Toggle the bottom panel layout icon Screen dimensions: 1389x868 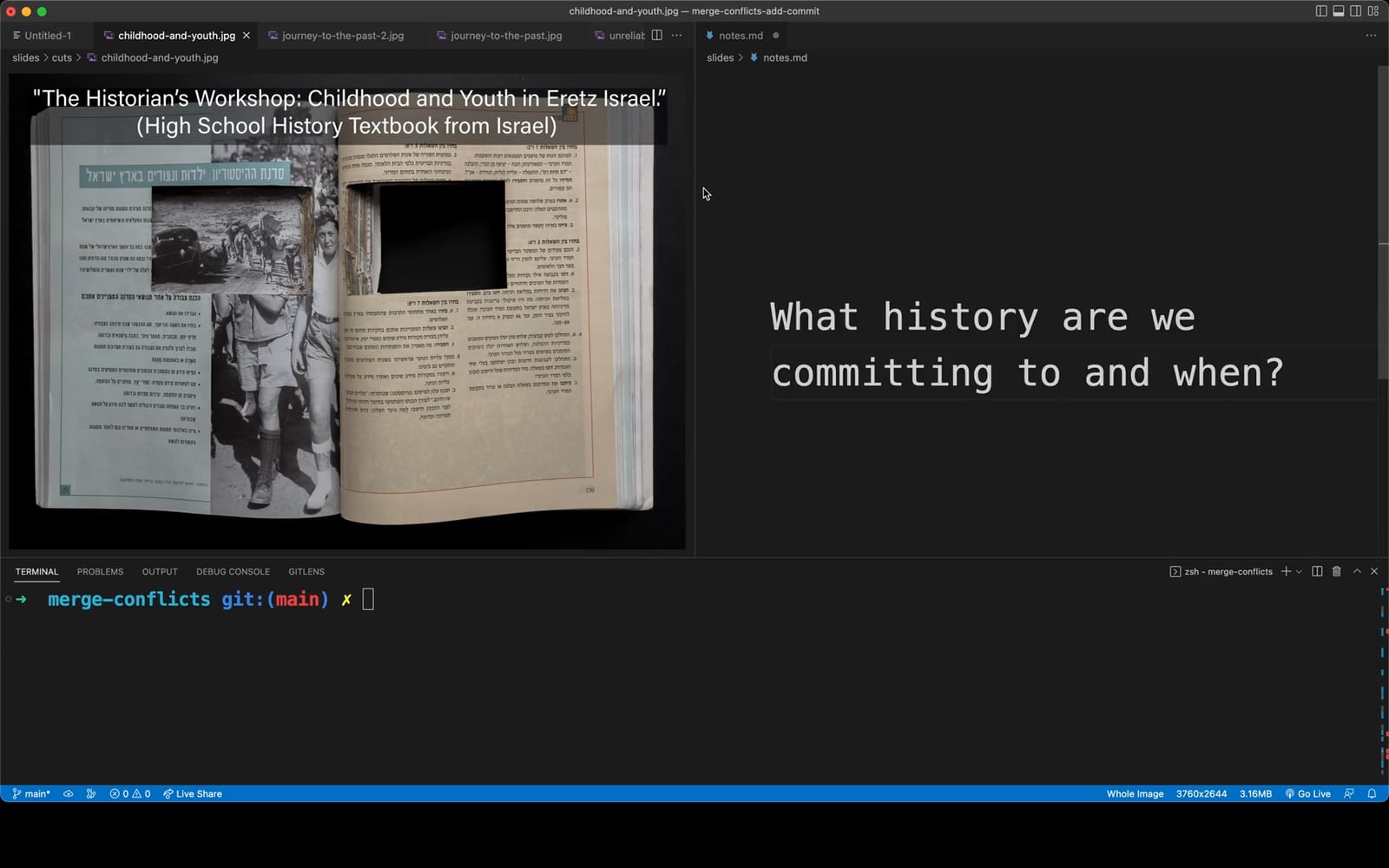point(1339,11)
